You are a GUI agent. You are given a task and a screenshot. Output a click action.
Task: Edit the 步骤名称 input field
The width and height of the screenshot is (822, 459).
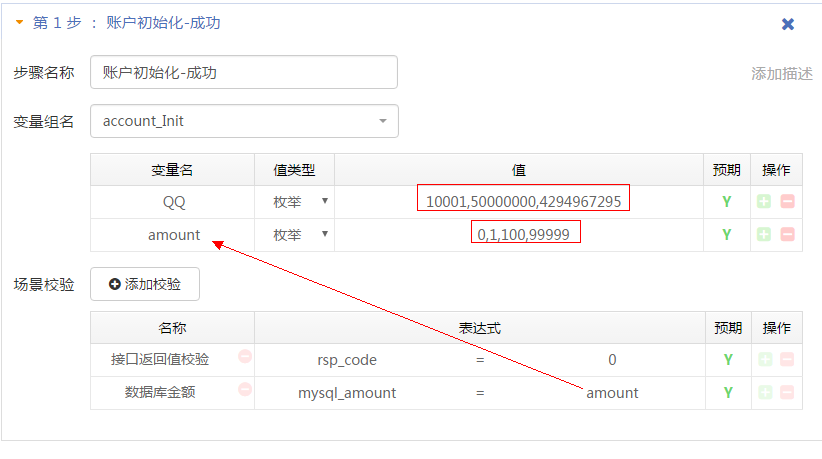[244, 72]
